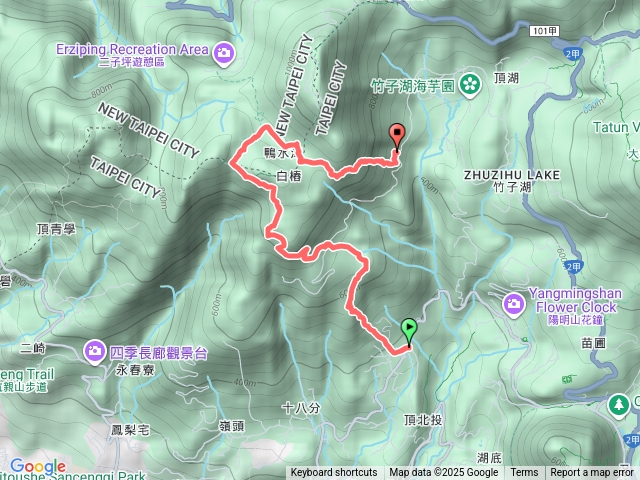Click the Erziping Recreation Area camera pin
The image size is (640, 480).
[x=223, y=54]
